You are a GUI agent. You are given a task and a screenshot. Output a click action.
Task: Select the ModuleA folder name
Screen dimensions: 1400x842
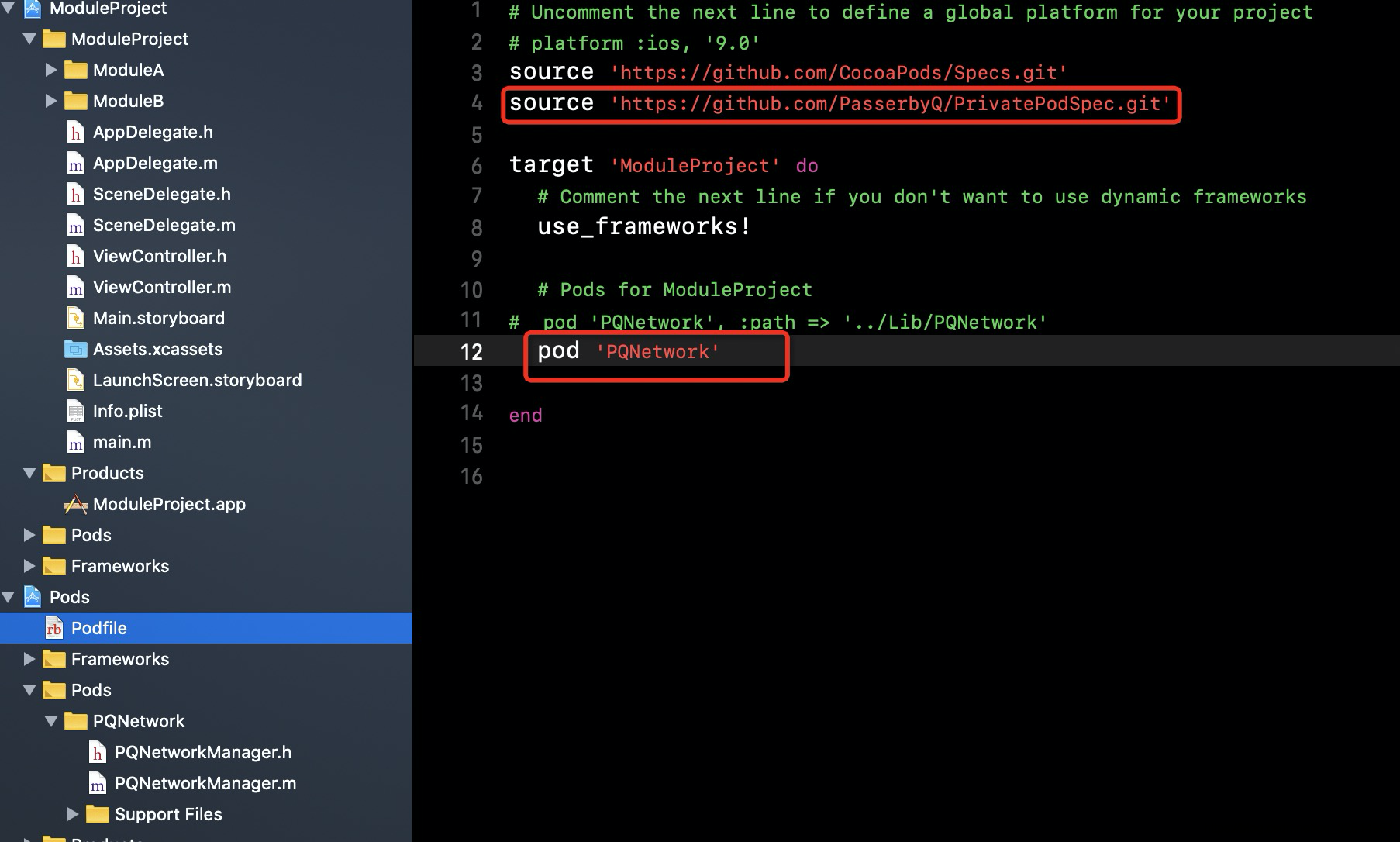tap(128, 70)
